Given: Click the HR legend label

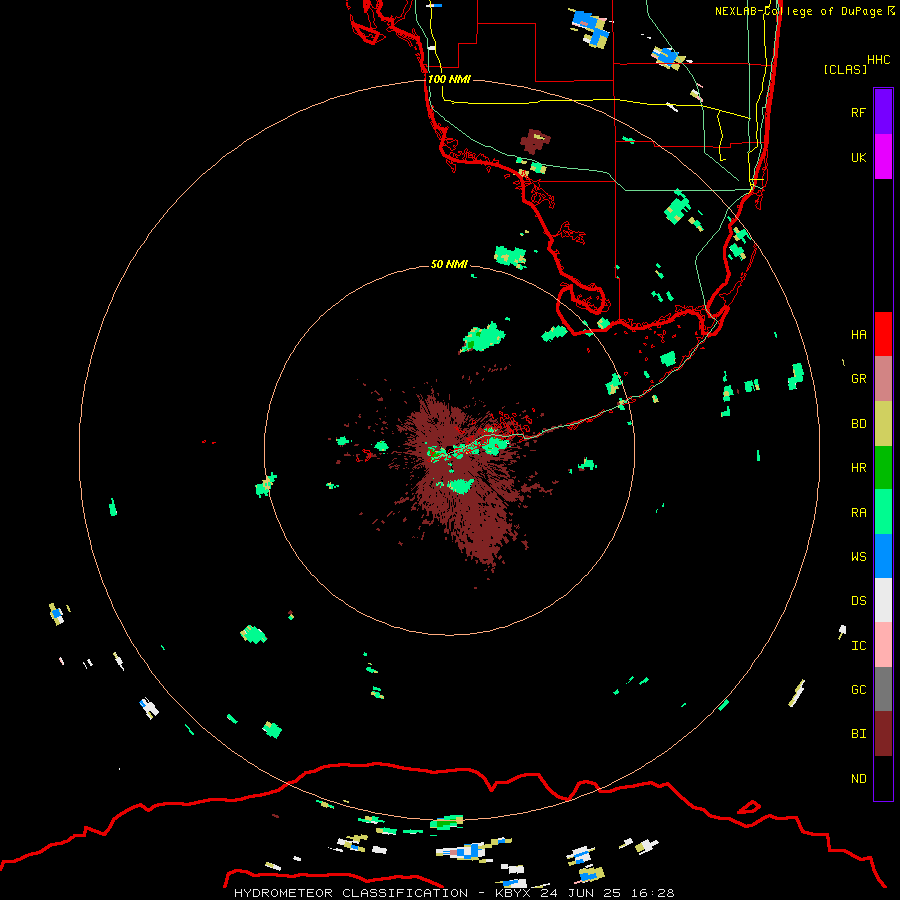Looking at the screenshot, I should (x=858, y=468).
